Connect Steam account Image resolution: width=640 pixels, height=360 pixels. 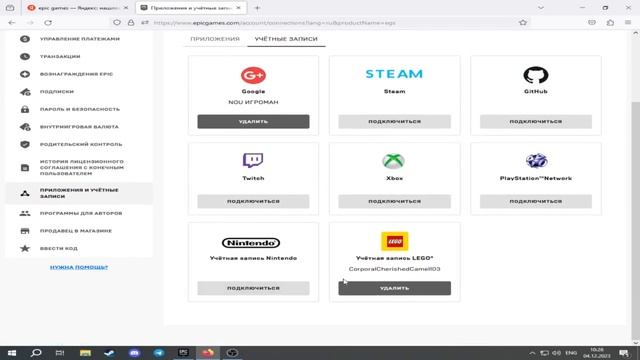pyautogui.click(x=394, y=121)
